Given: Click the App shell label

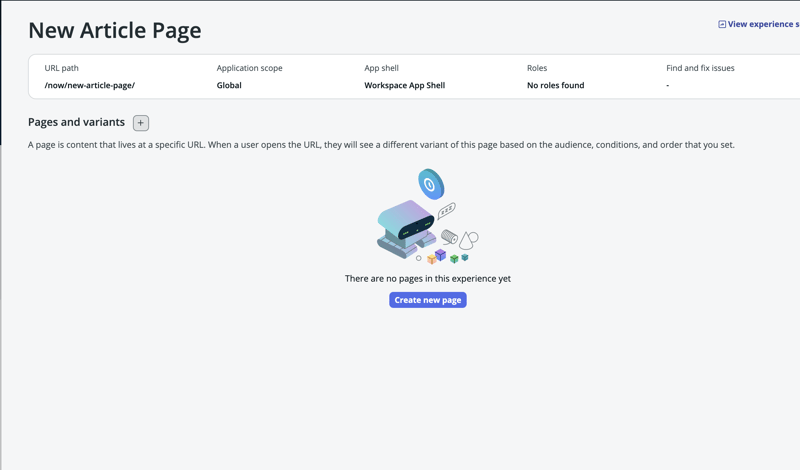Looking at the screenshot, I should (382, 68).
